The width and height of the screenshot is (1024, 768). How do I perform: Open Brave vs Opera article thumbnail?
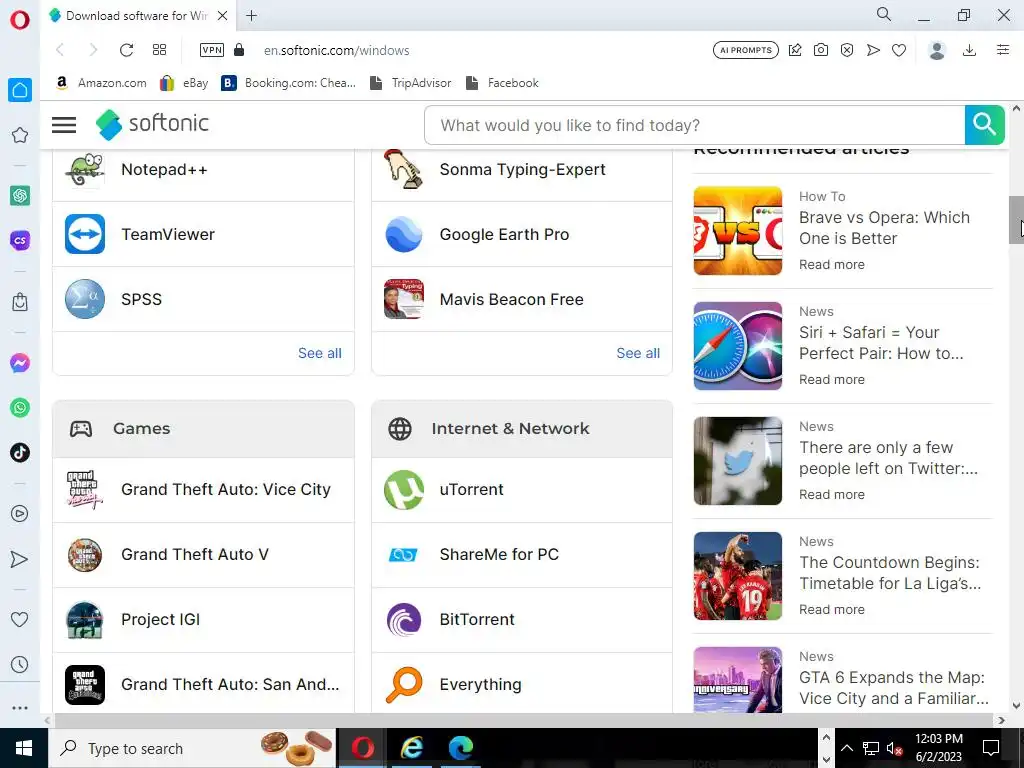[737, 231]
